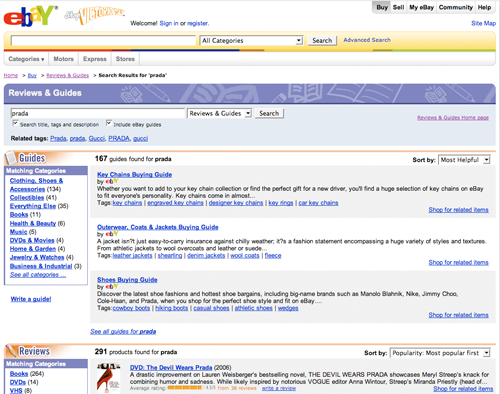Click Buy breadcrumb link

(x=32, y=75)
